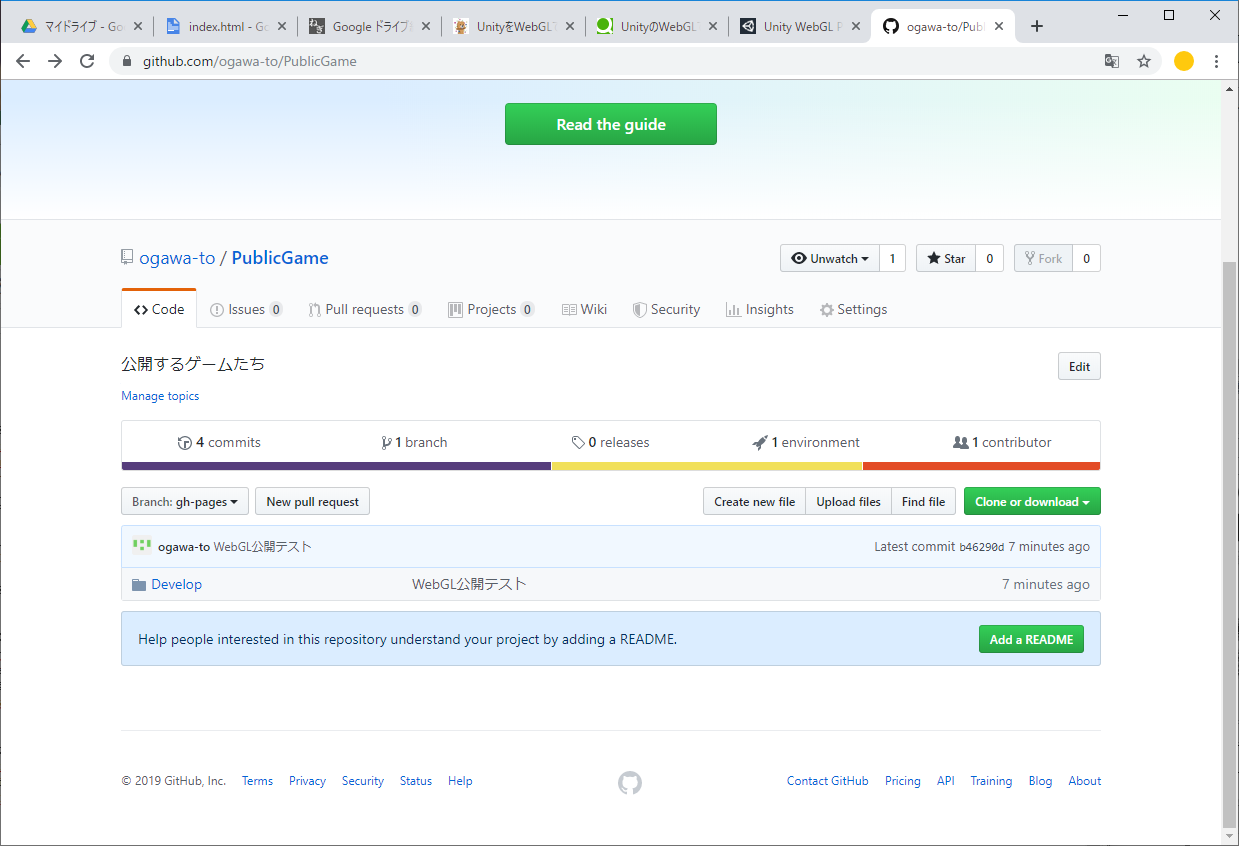Click Manage topics link
This screenshot has width=1239, height=846.
(x=160, y=396)
